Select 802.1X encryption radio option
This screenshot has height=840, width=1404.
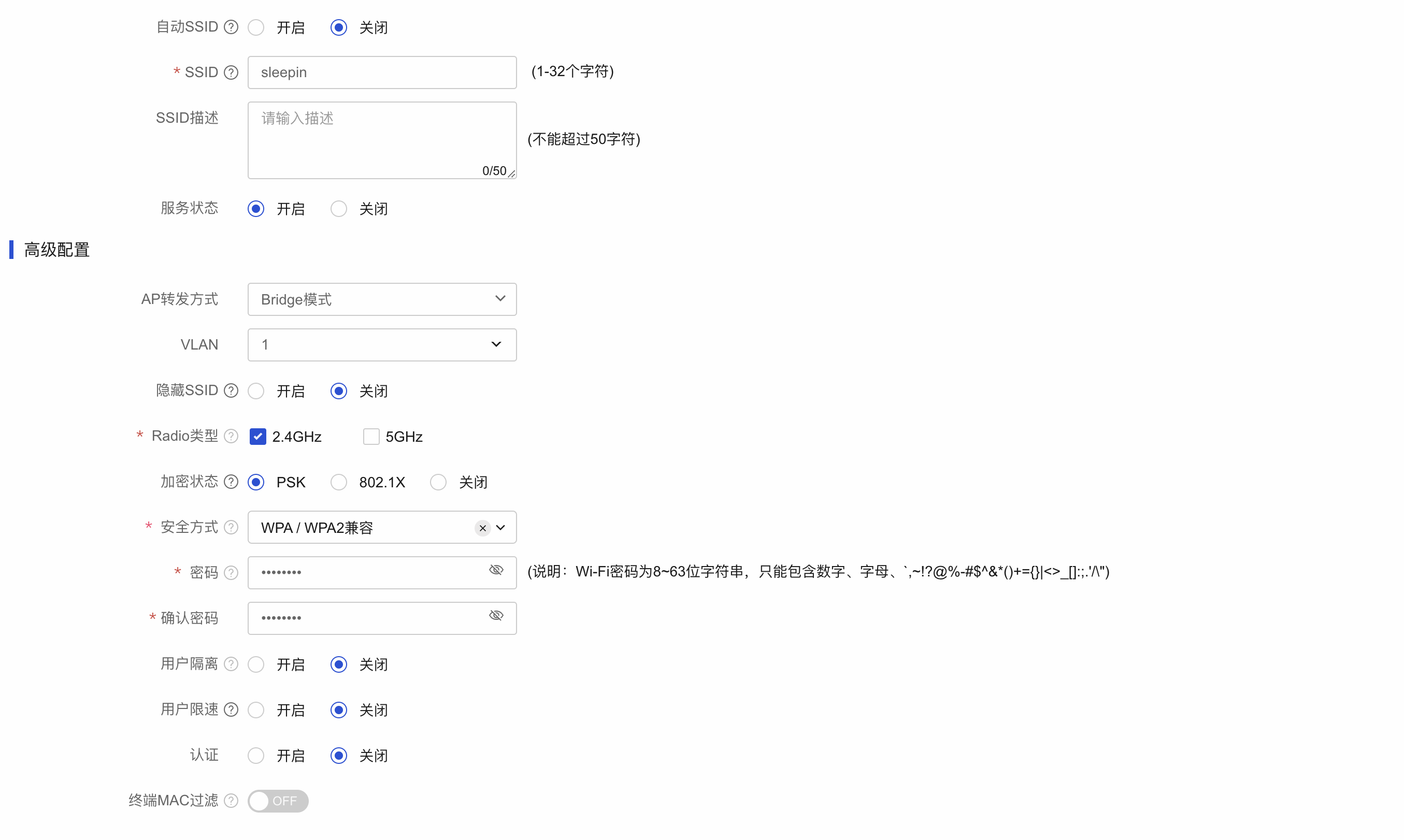click(x=338, y=482)
